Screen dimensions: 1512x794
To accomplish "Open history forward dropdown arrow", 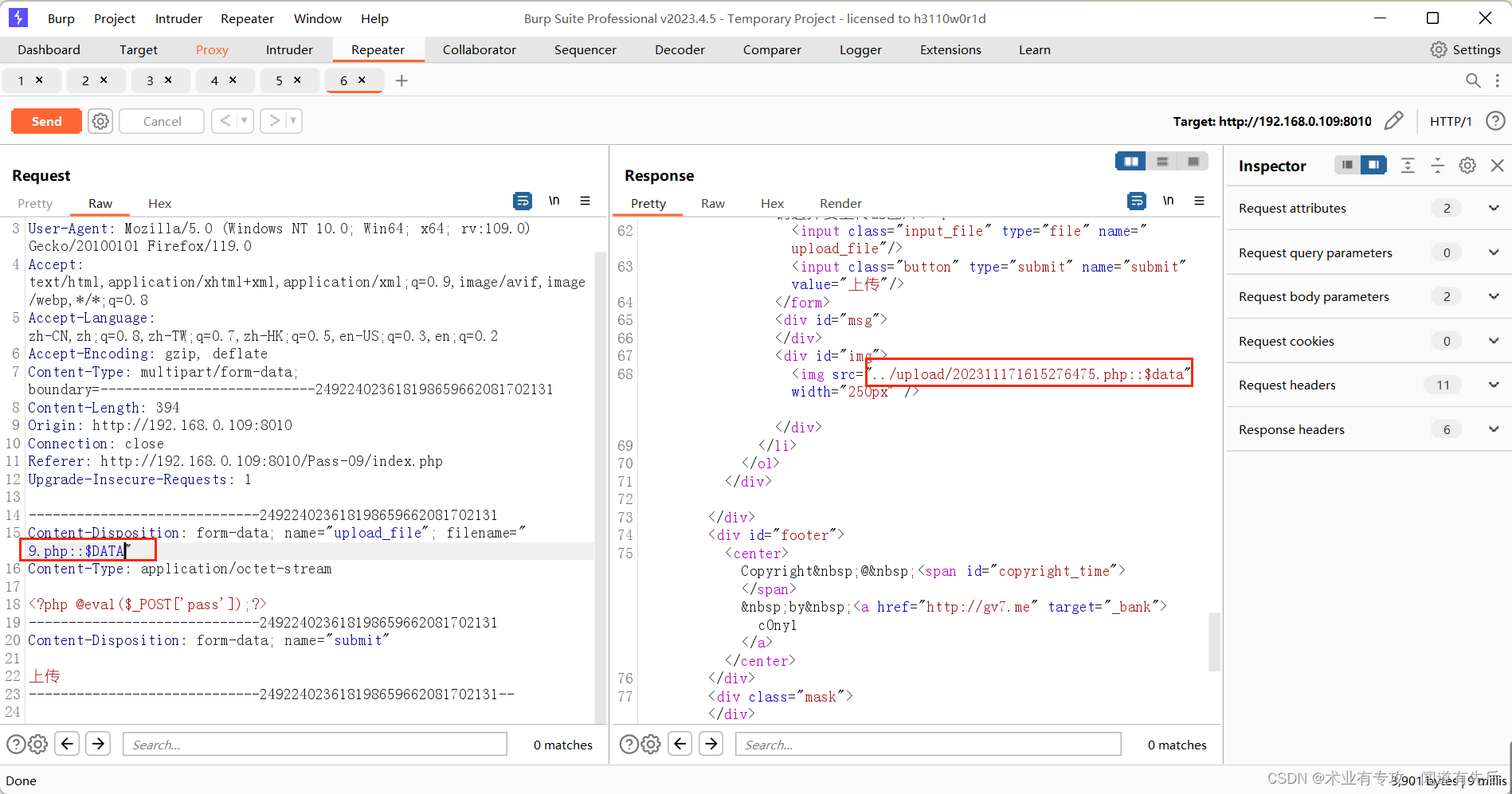I will [x=293, y=121].
